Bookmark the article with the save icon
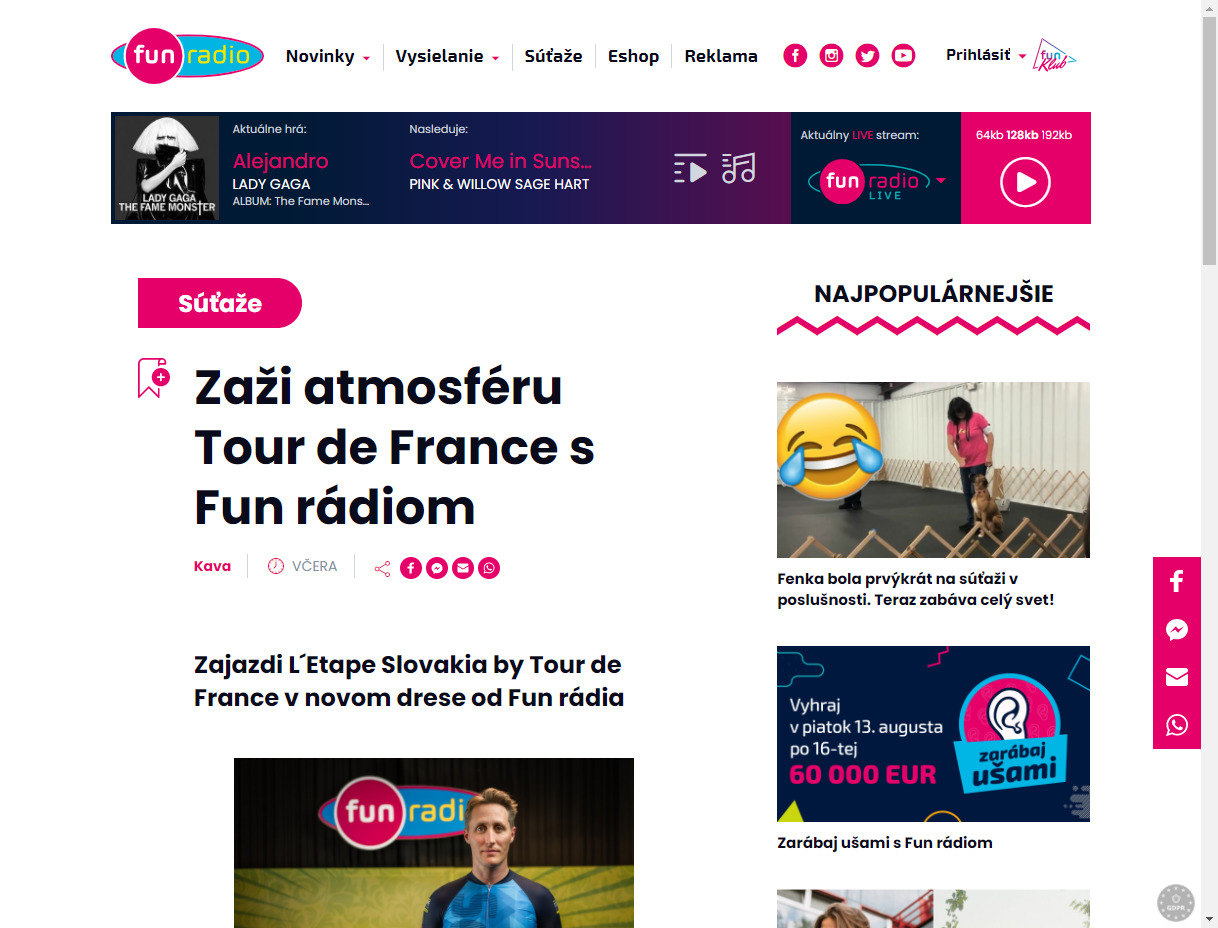 [153, 378]
